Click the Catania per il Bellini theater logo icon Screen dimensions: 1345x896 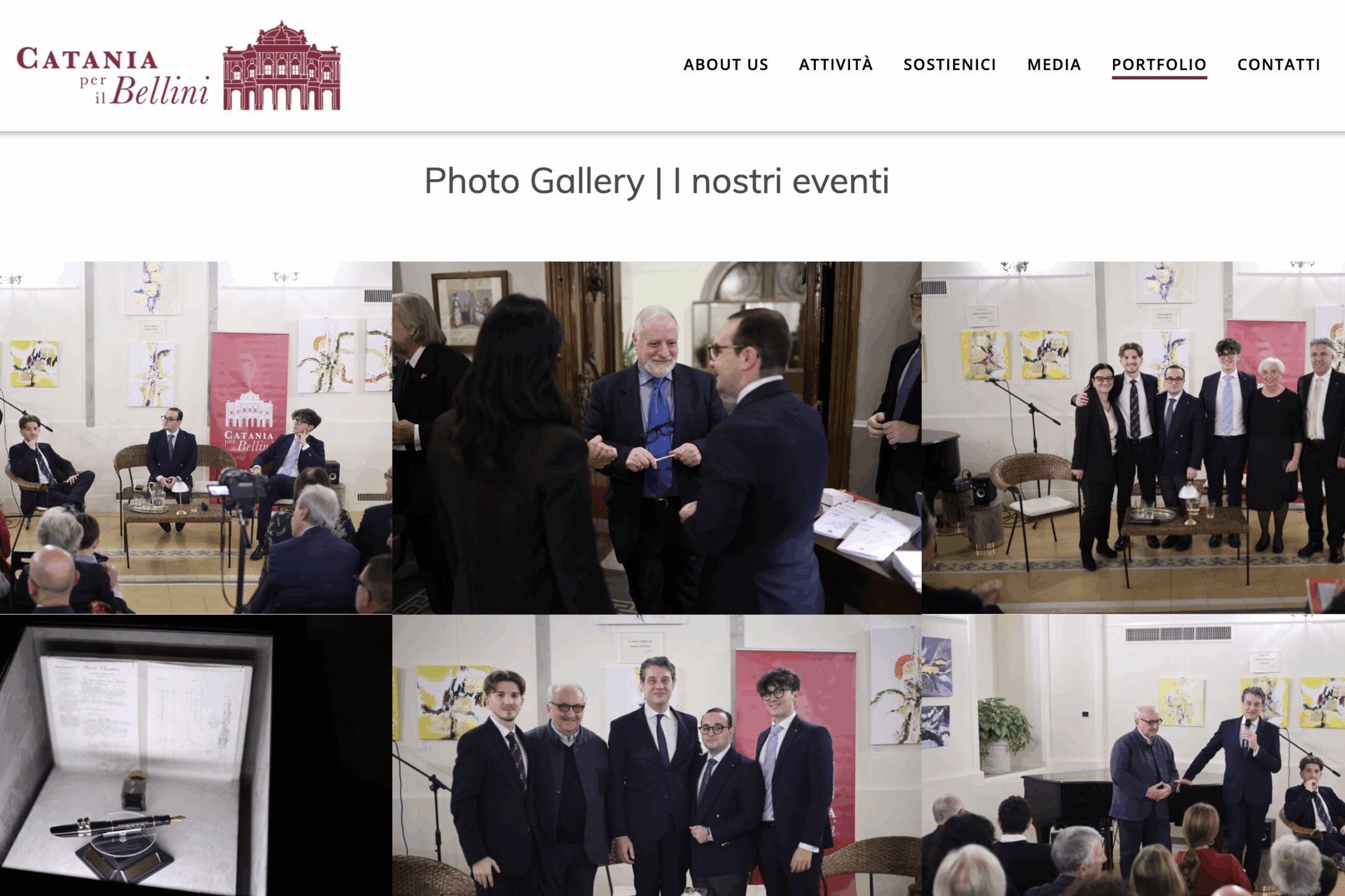tap(282, 66)
